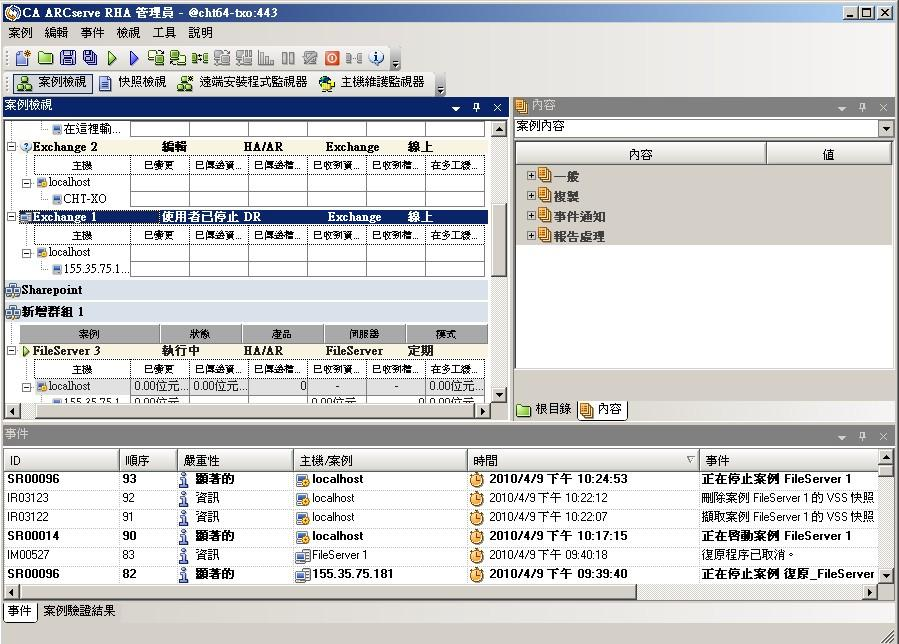Screen dimensions: 899x644
Task: Click the events panel horizontal scrollbar
Action: (x=440, y=592)
